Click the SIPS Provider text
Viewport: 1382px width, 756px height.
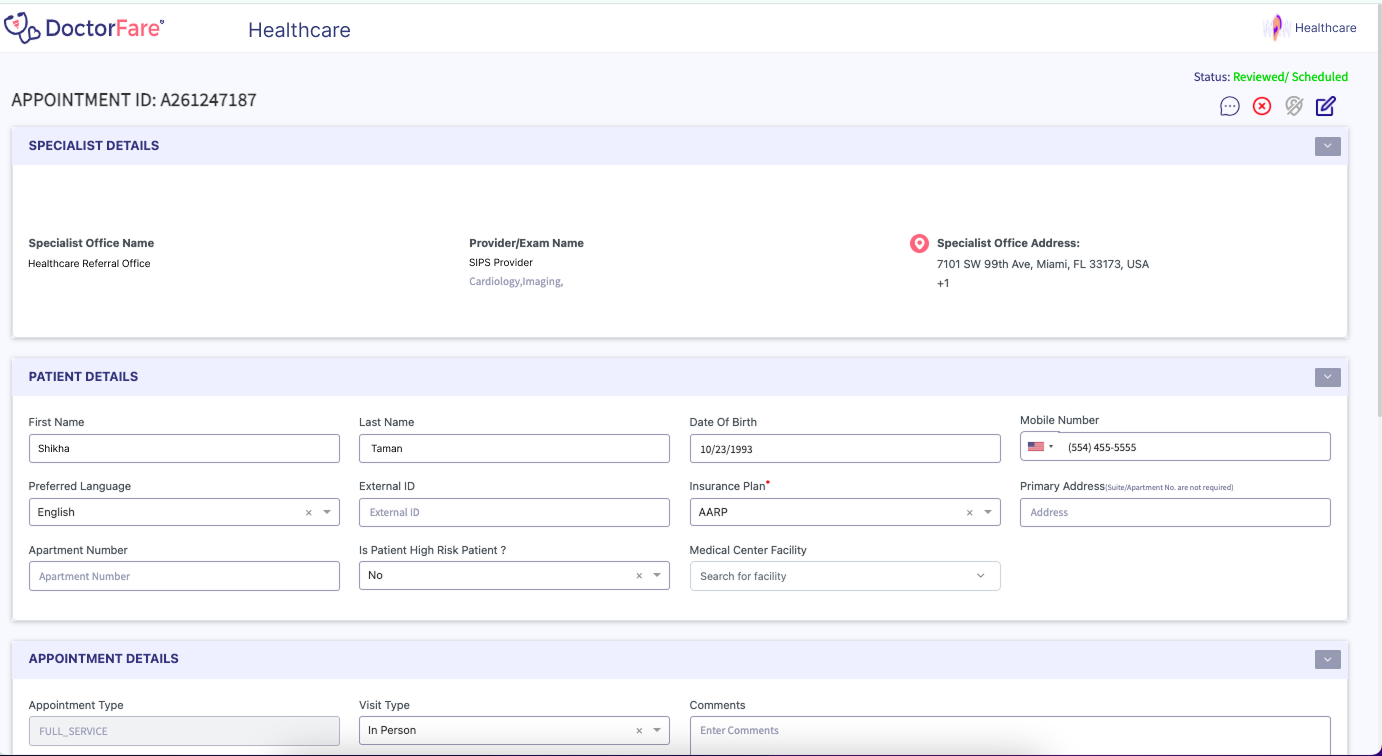(501, 263)
